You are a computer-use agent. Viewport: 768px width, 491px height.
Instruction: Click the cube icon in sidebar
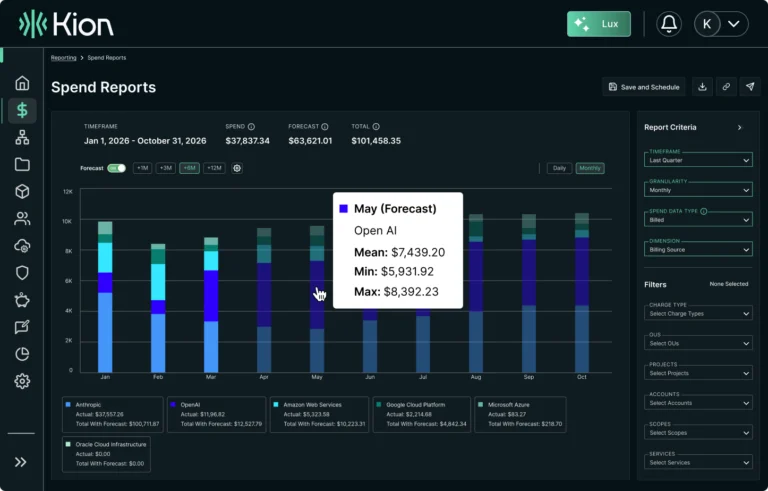(x=22, y=192)
